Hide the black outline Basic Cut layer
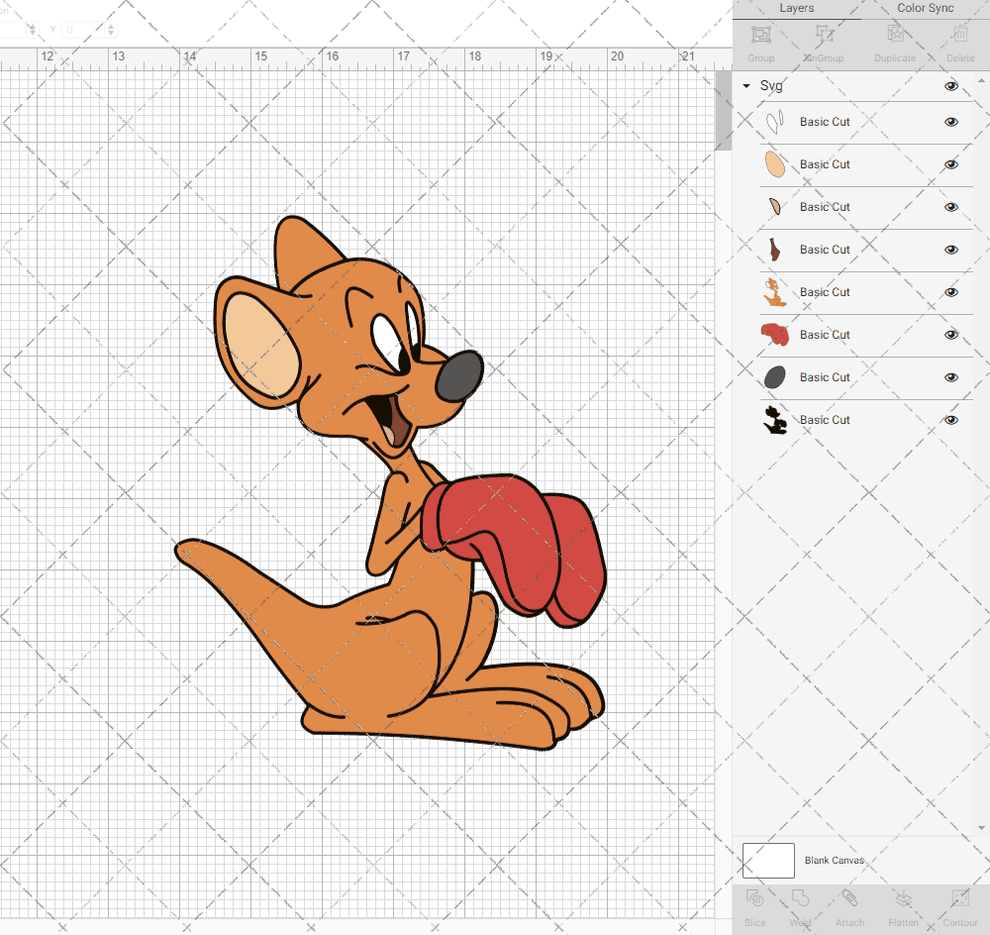The image size is (990, 935). click(951, 420)
